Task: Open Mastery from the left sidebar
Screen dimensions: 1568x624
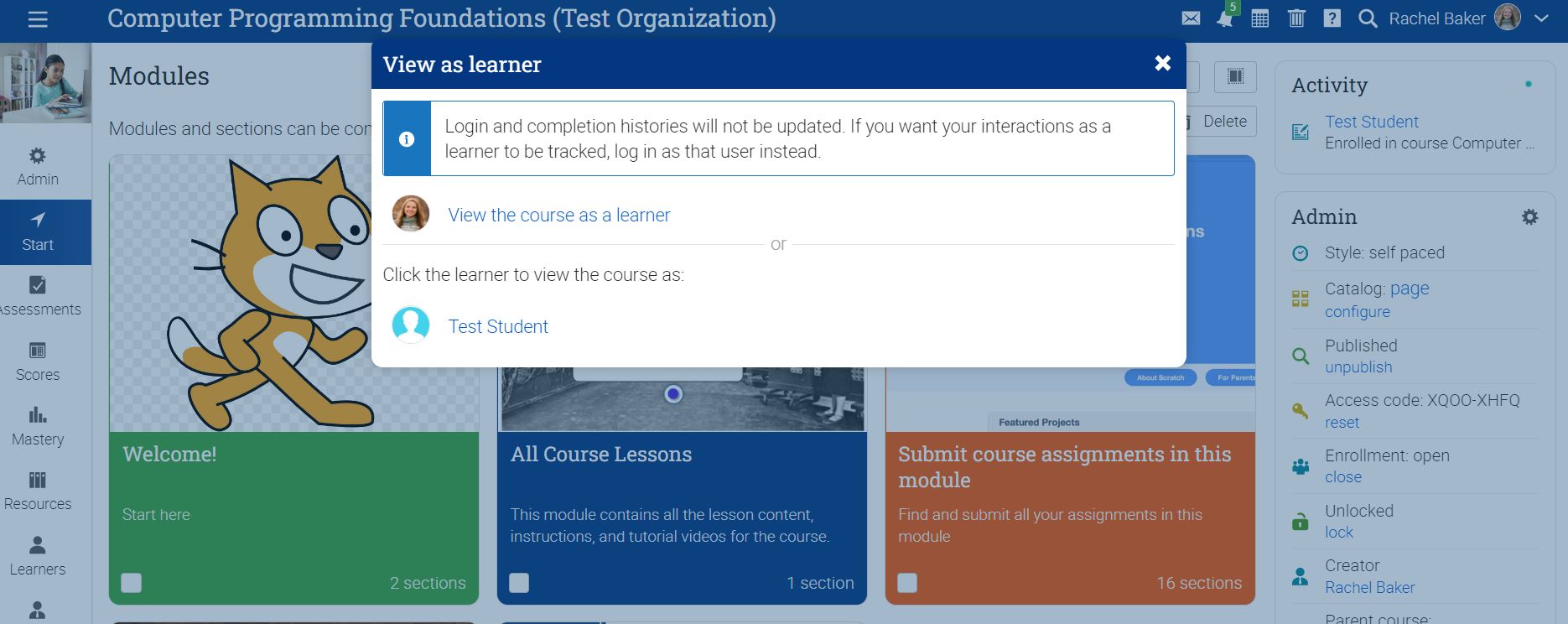Action: (38, 426)
